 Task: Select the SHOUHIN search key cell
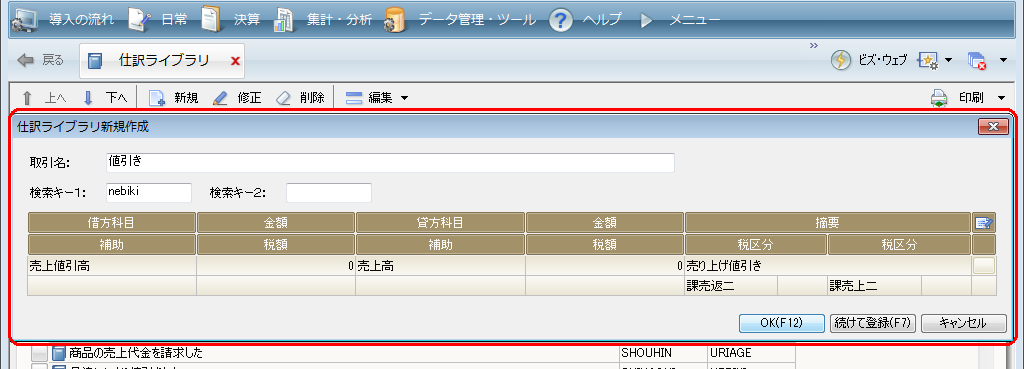pyautogui.click(x=663, y=353)
